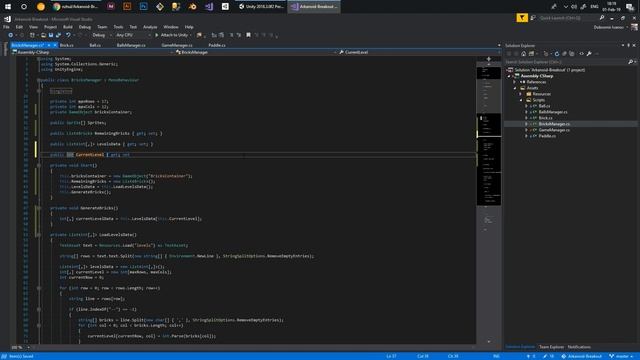Open the Assembly-CSharp project navigation dropdown
Screen dimensions: 640x360
click(92, 52)
